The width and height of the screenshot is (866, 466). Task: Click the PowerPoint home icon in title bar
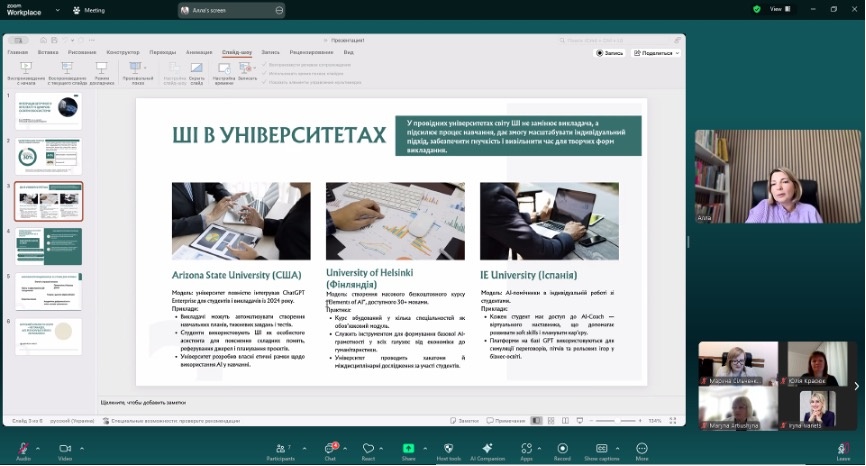tap(43, 40)
